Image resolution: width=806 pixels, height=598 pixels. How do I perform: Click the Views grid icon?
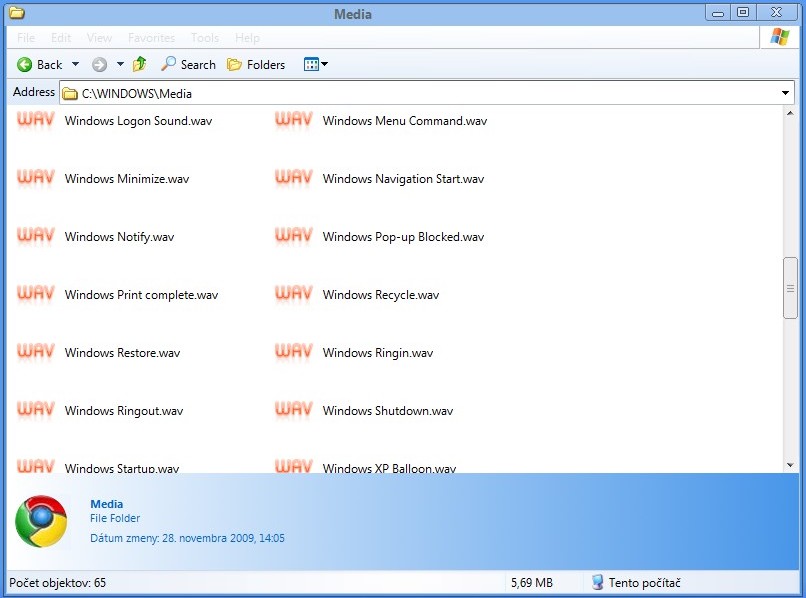[x=311, y=64]
